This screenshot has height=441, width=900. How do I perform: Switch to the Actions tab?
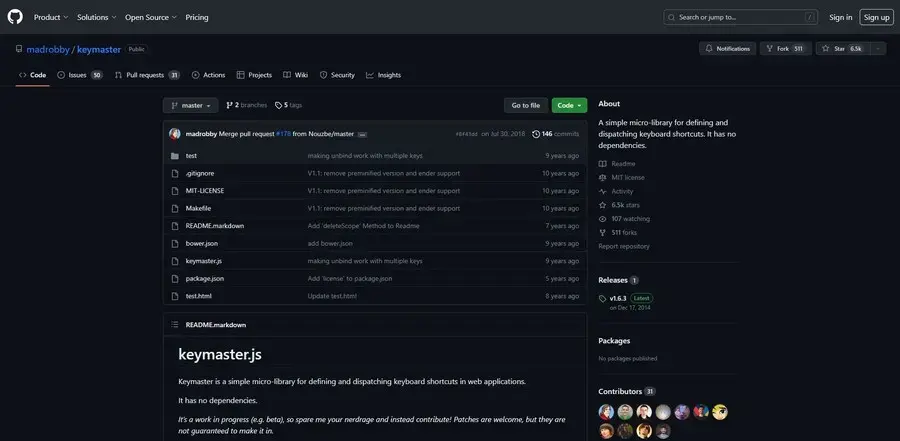coord(208,75)
